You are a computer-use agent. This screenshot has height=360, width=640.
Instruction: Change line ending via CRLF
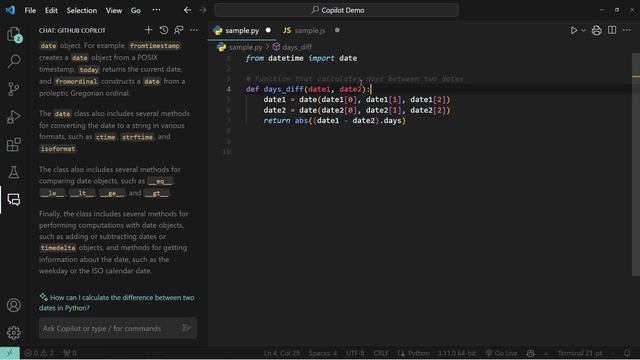(381, 353)
